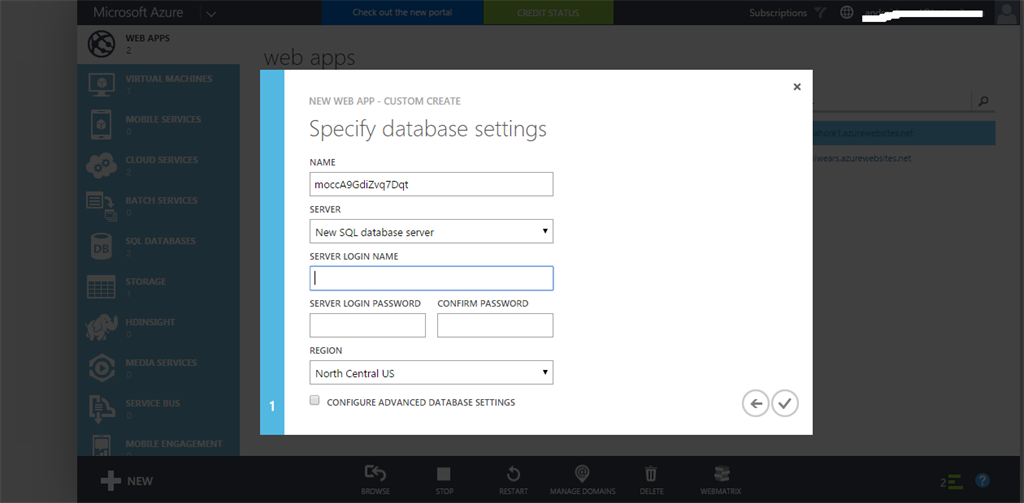The width and height of the screenshot is (1024, 503).
Task: Close the New Web App dialog
Action: tap(797, 87)
